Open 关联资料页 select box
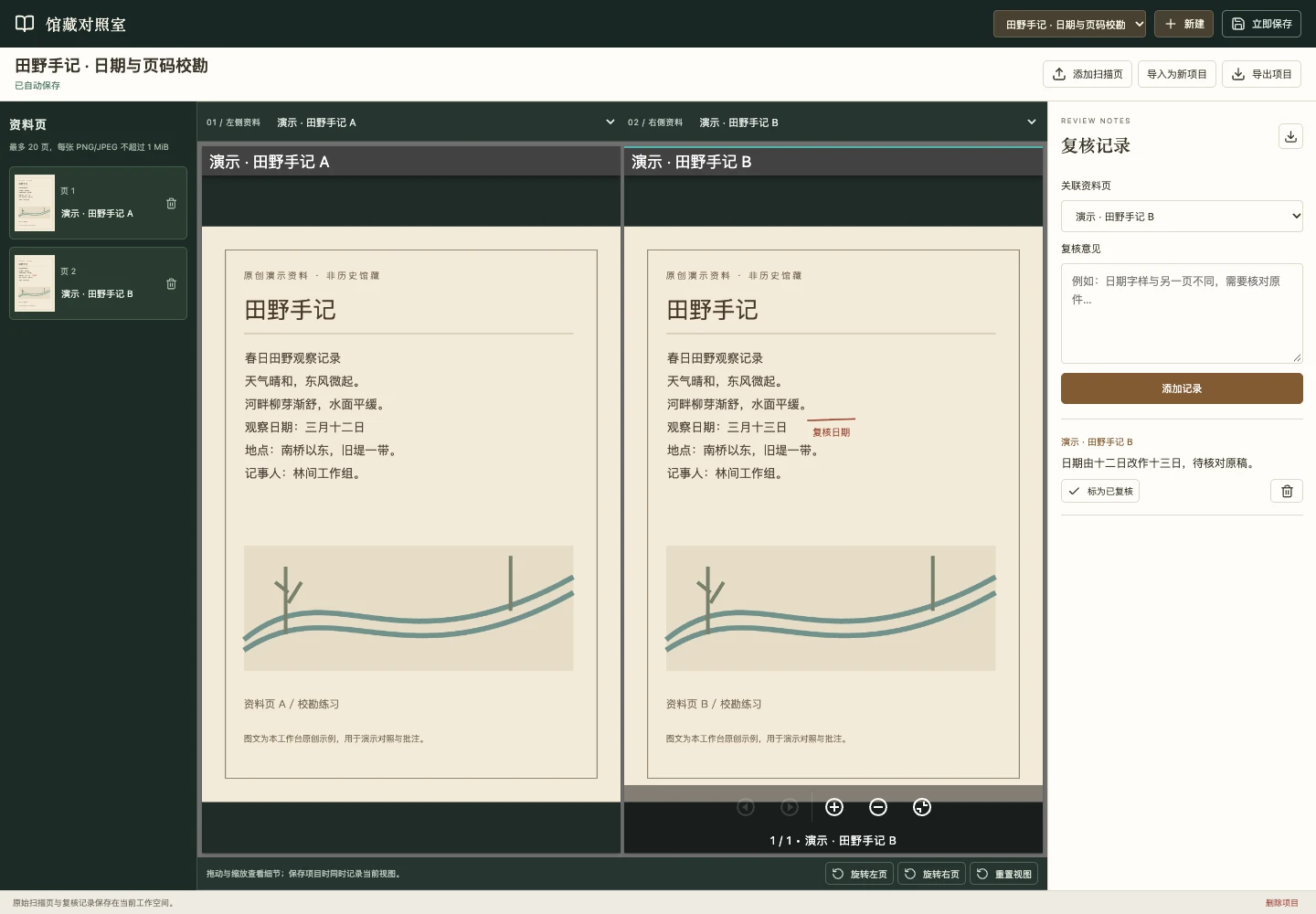Image resolution: width=1316 pixels, height=914 pixels. point(1182,217)
